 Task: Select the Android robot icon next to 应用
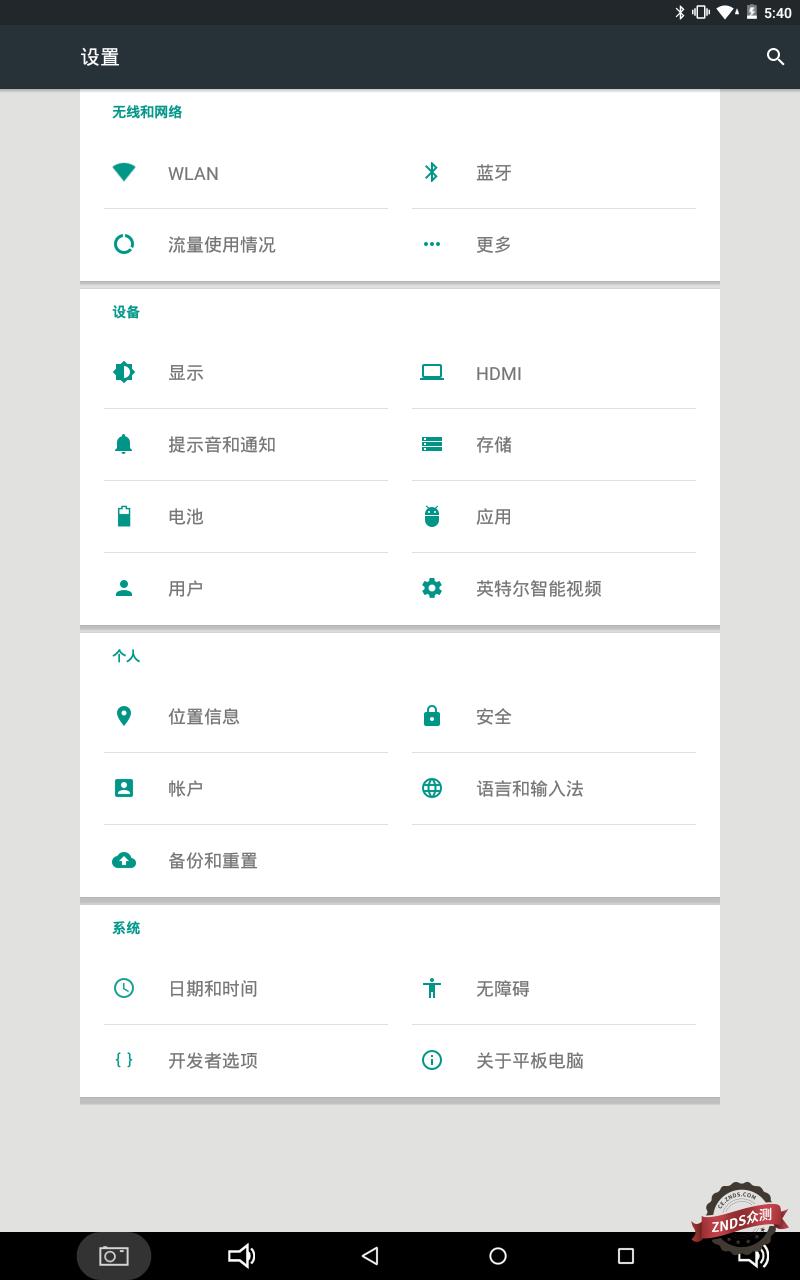[x=431, y=516]
